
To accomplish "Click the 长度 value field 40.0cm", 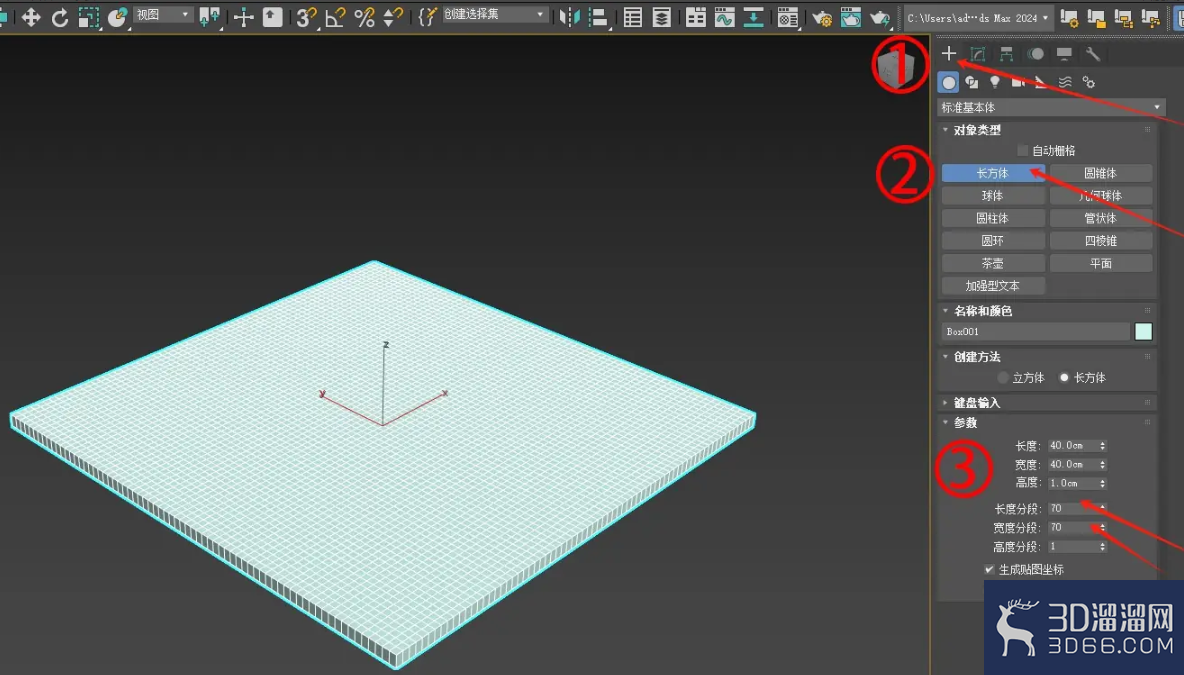I will pyautogui.click(x=1072, y=445).
